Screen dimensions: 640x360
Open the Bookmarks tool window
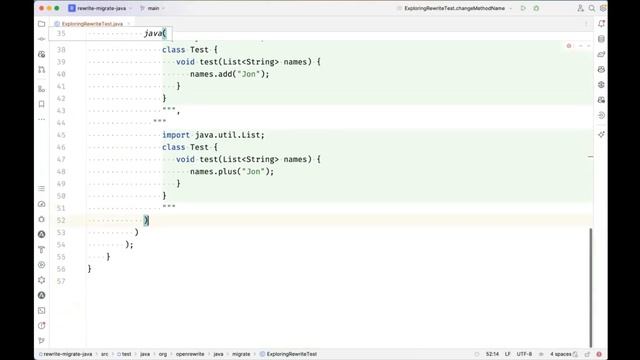tap(42, 104)
